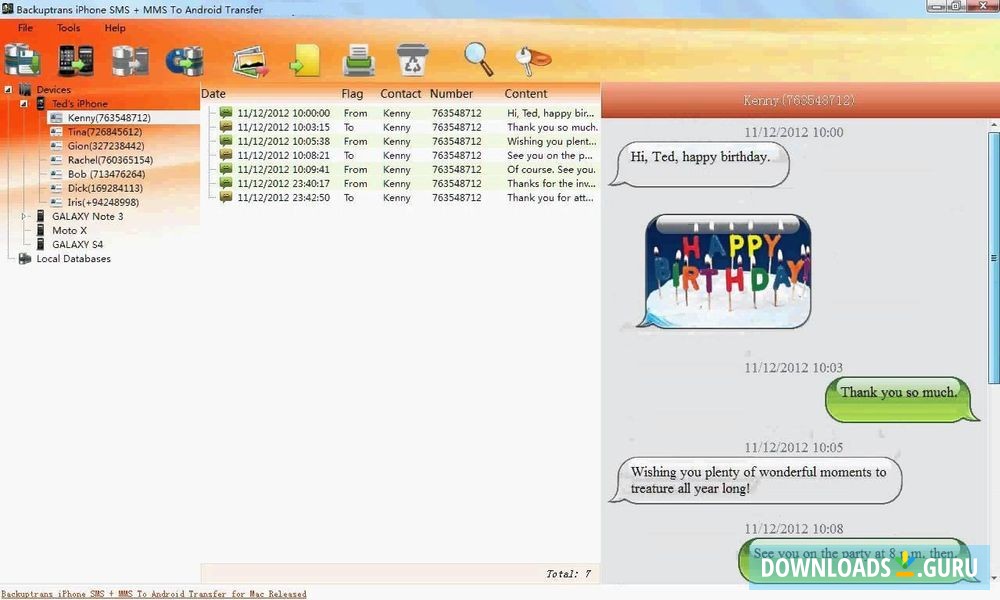Screen dimensions: 1000x600
Task: Click the message icon of the 23:42:50 row
Action: pos(226,197)
